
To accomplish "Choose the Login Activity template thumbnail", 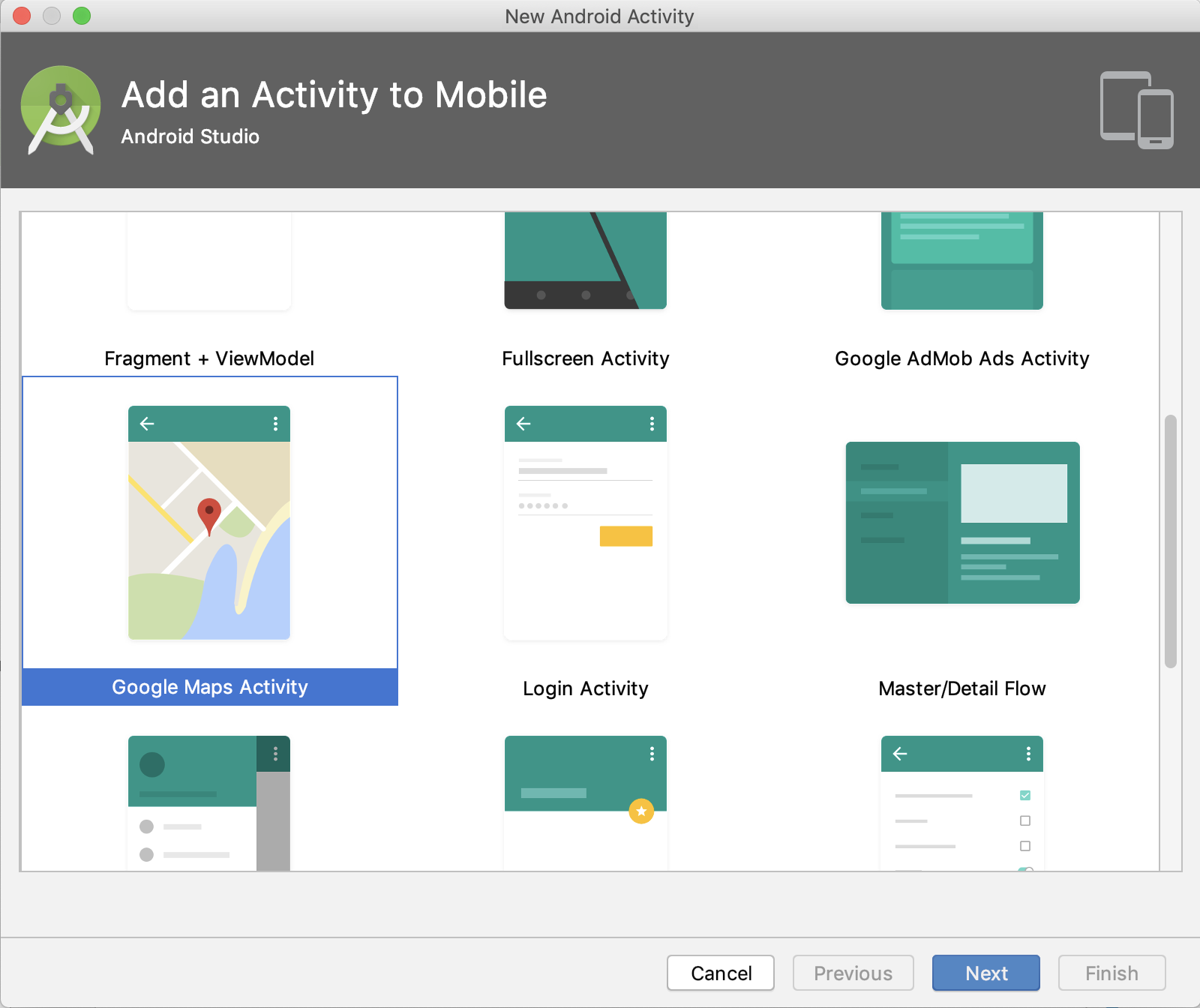I will click(586, 523).
